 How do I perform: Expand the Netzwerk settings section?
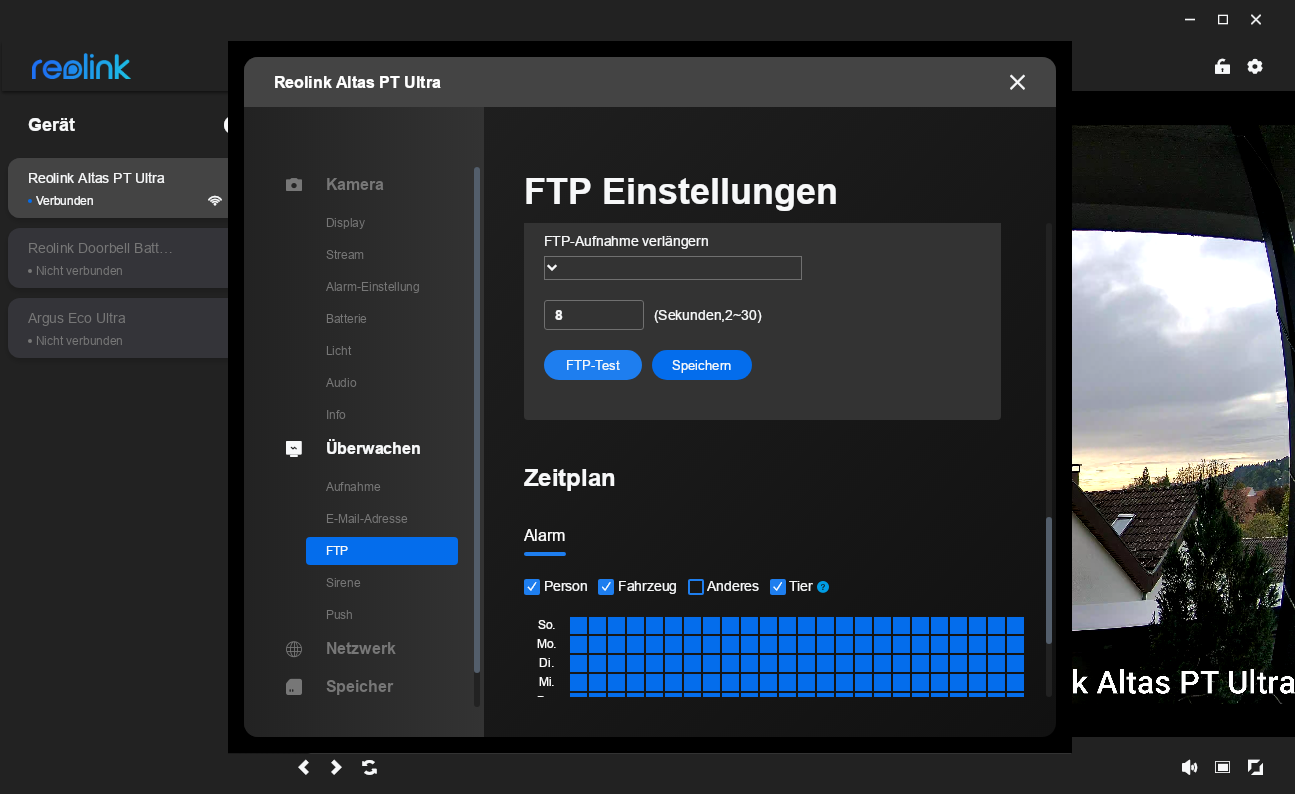point(360,649)
